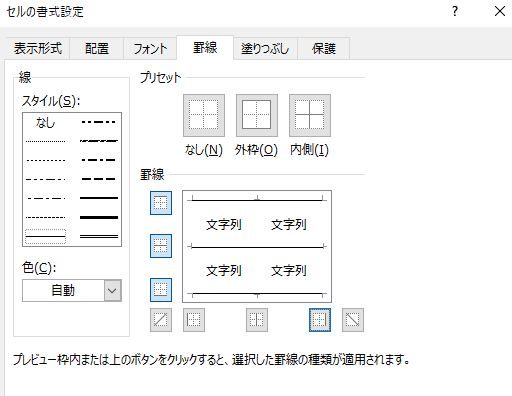Choose the medium dashed line style
512x396 pixels.
click(99, 179)
